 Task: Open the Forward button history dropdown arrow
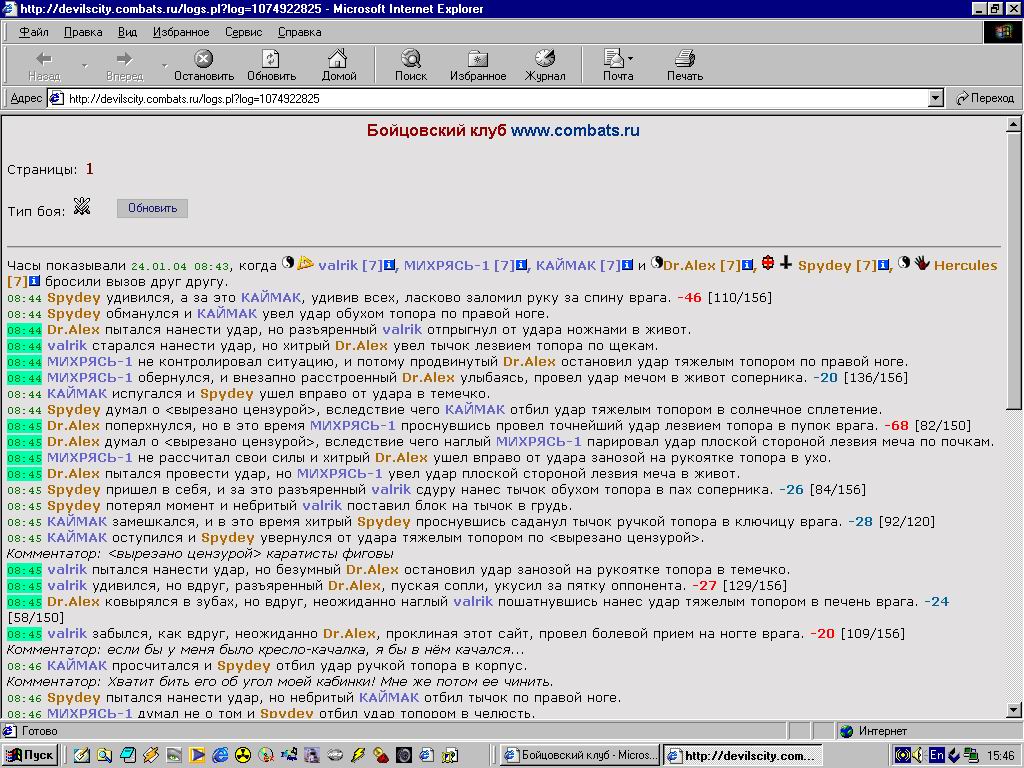click(165, 65)
